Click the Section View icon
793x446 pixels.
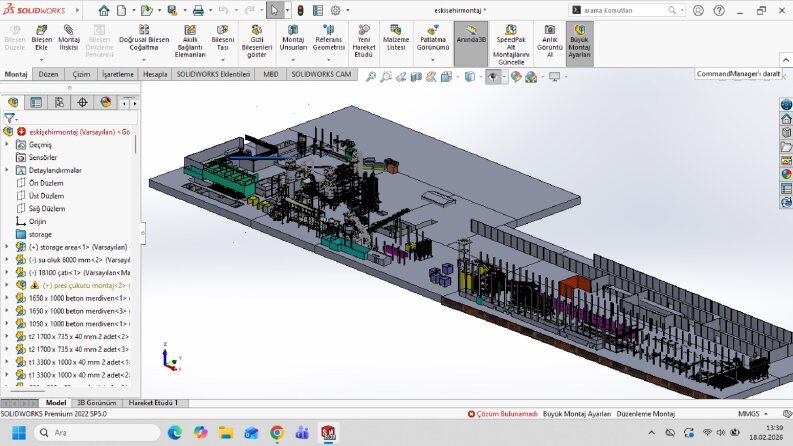pyautogui.click(x=416, y=77)
